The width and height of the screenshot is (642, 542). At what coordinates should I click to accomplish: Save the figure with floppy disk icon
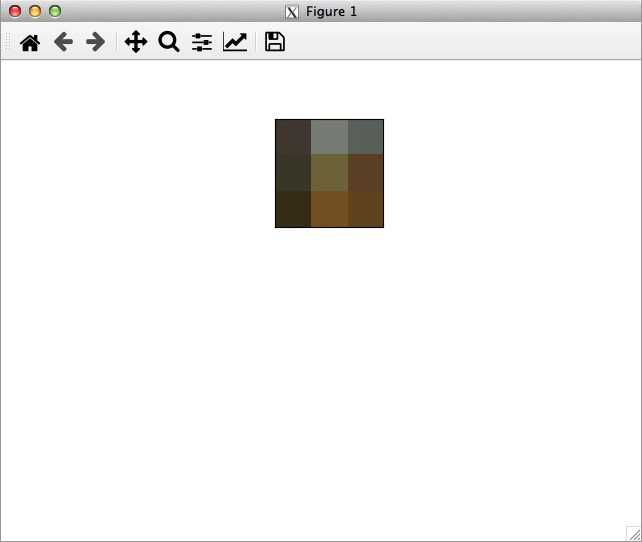(274, 42)
